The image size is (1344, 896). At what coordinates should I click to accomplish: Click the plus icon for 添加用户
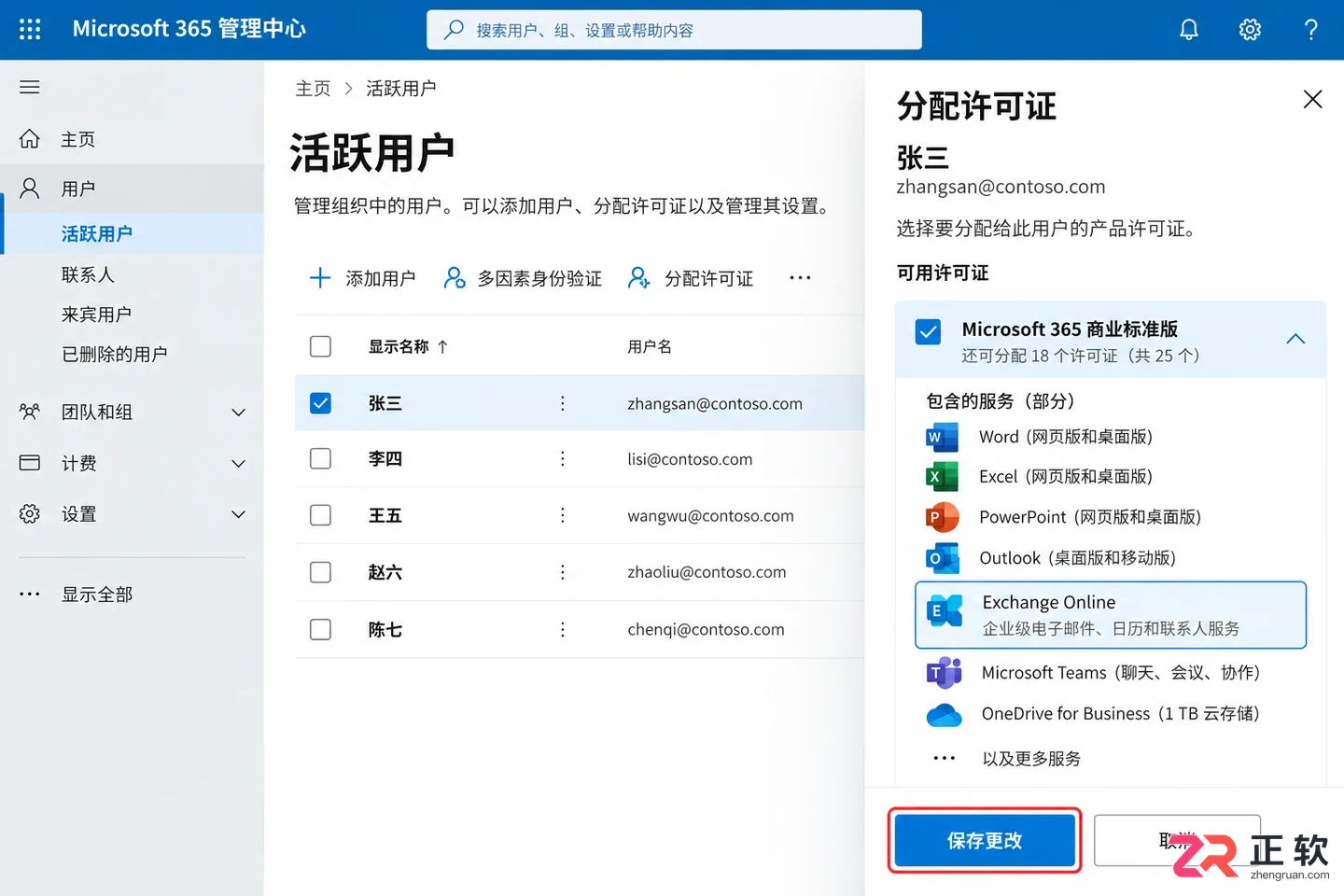(320, 278)
